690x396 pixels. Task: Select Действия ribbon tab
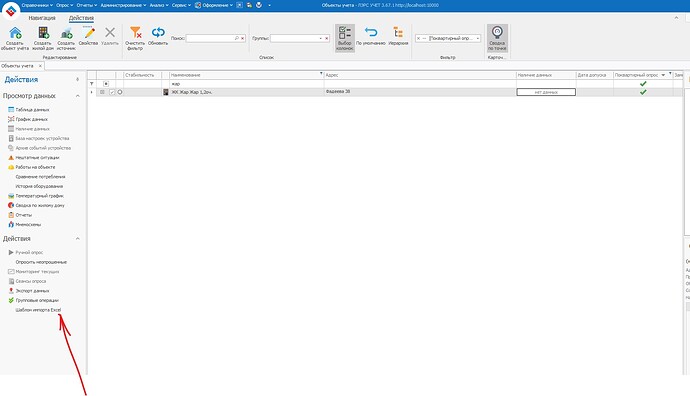point(81,18)
